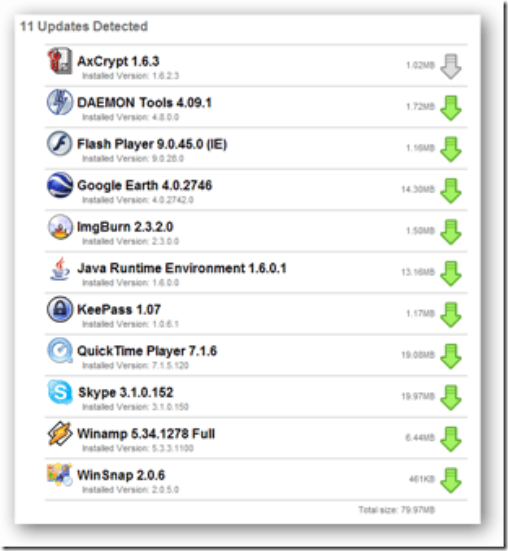The height and width of the screenshot is (551, 508).
Task: Click the gray download arrow for AxCrypt
Action: click(x=451, y=66)
